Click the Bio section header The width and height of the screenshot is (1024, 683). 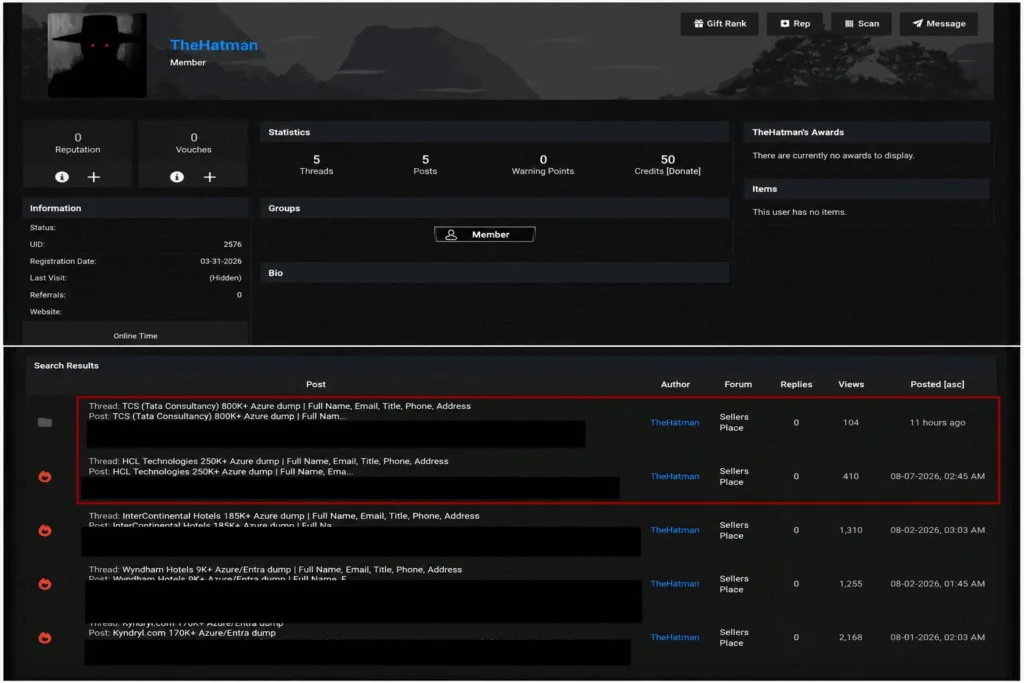click(x=494, y=273)
